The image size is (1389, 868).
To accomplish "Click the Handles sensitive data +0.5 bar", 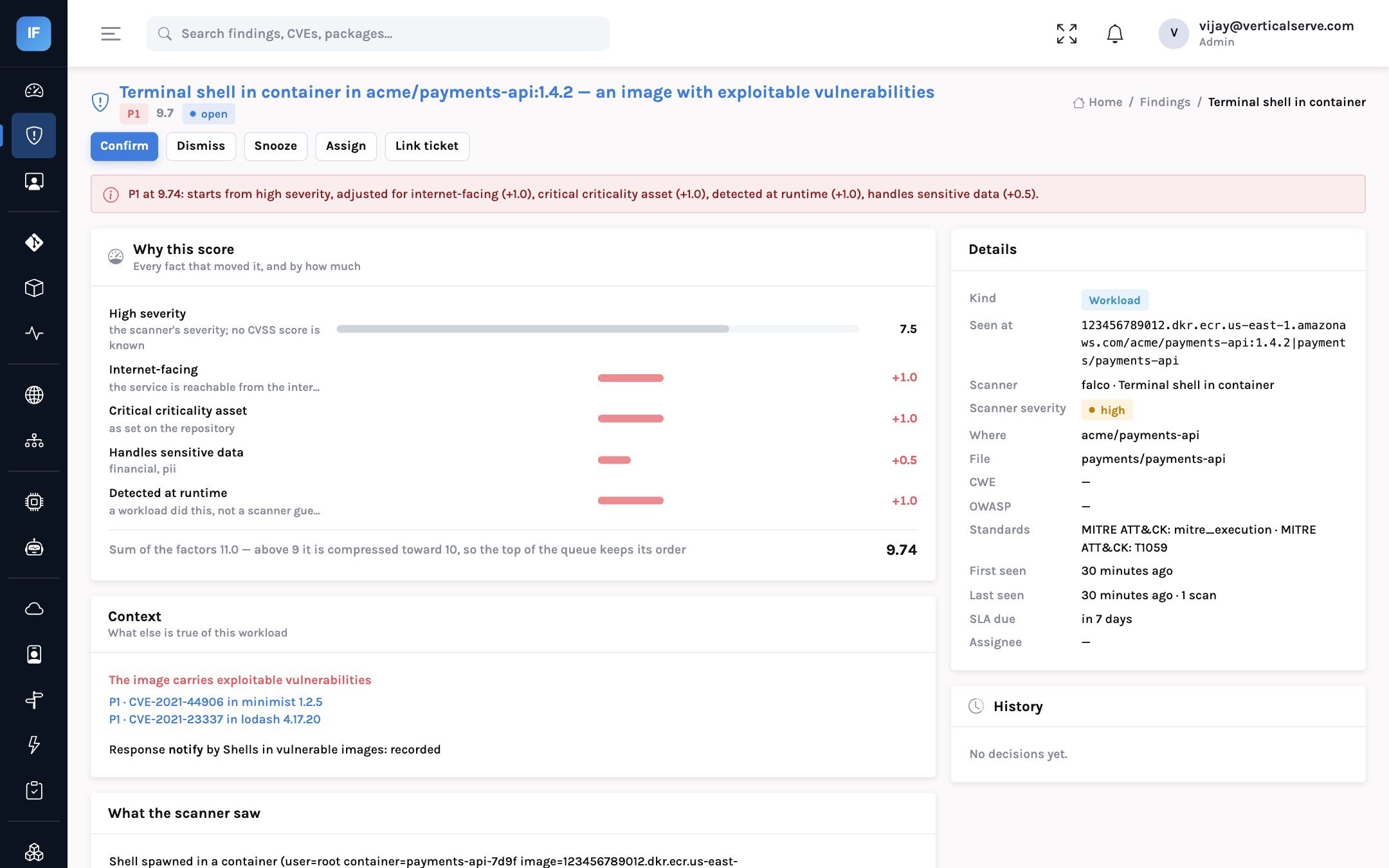I will pos(614,460).
